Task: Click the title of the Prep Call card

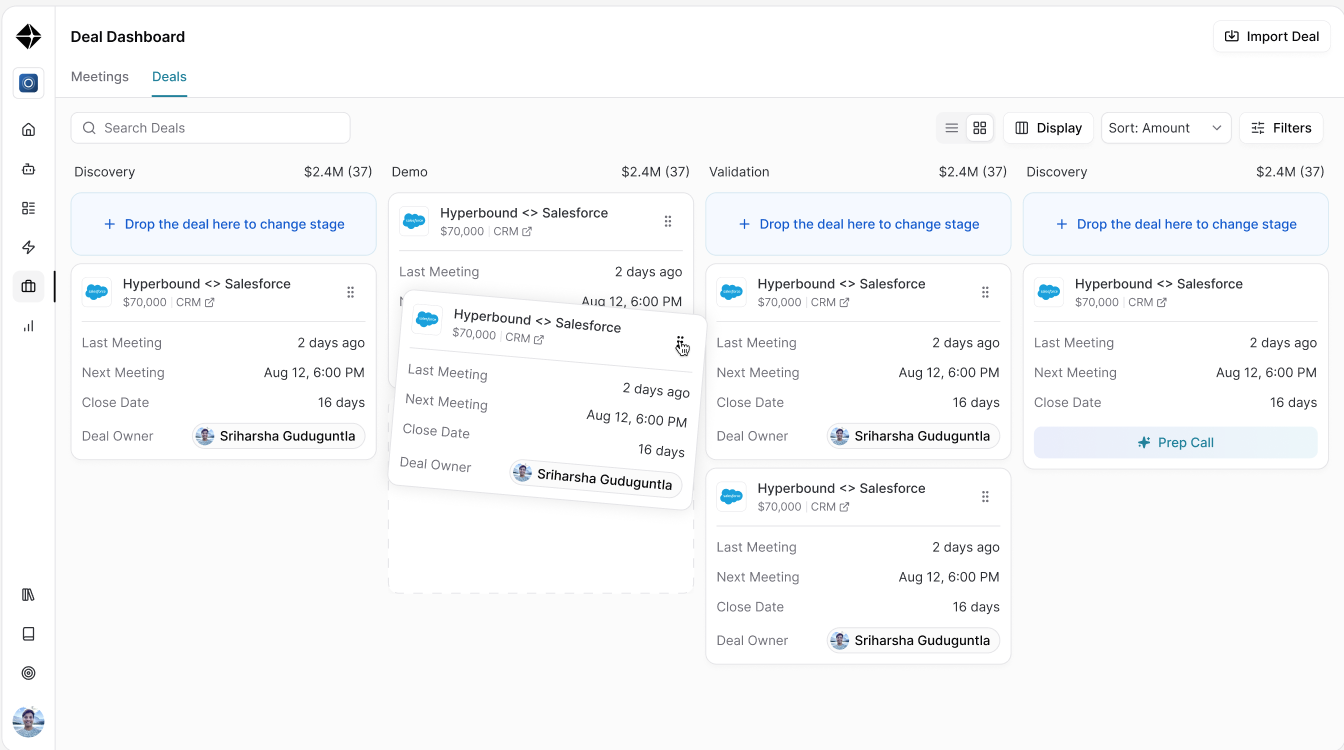Action: point(1159,284)
